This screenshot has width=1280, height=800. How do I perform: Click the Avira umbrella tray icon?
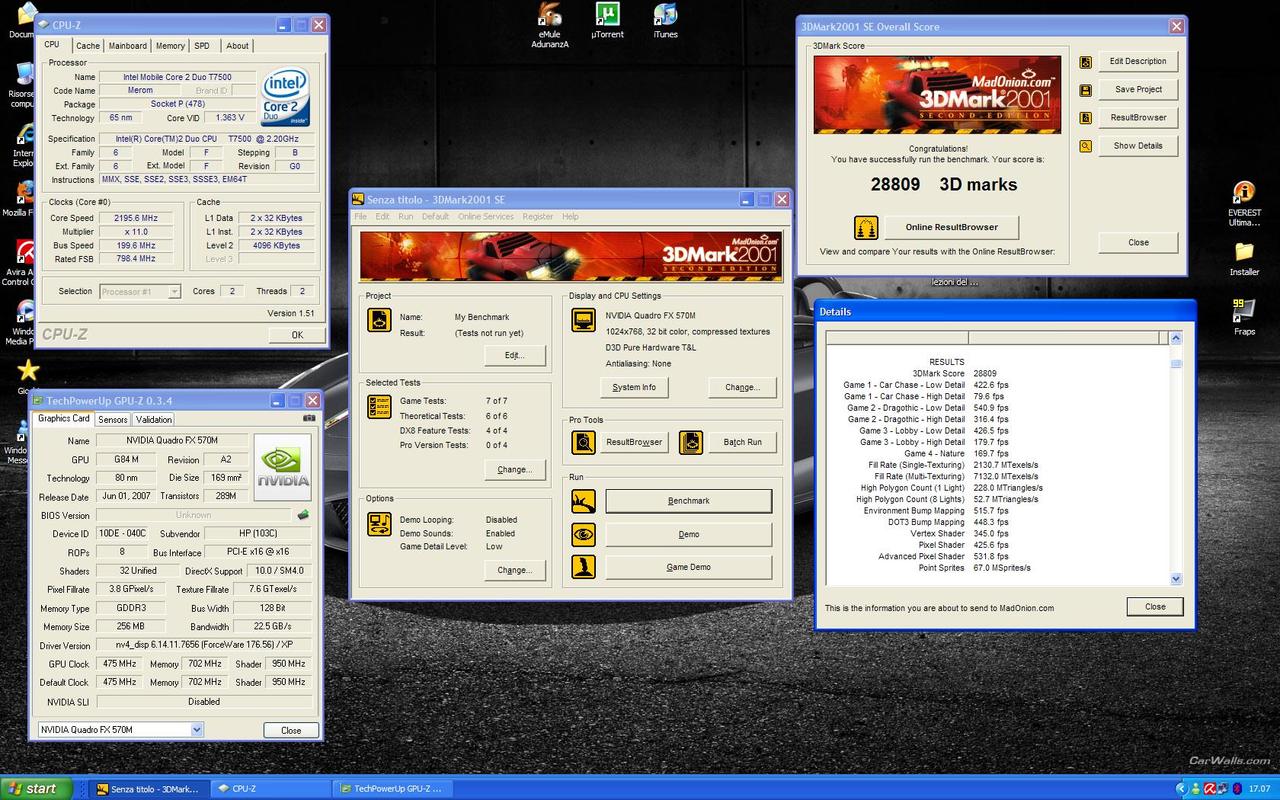click(x=1208, y=789)
